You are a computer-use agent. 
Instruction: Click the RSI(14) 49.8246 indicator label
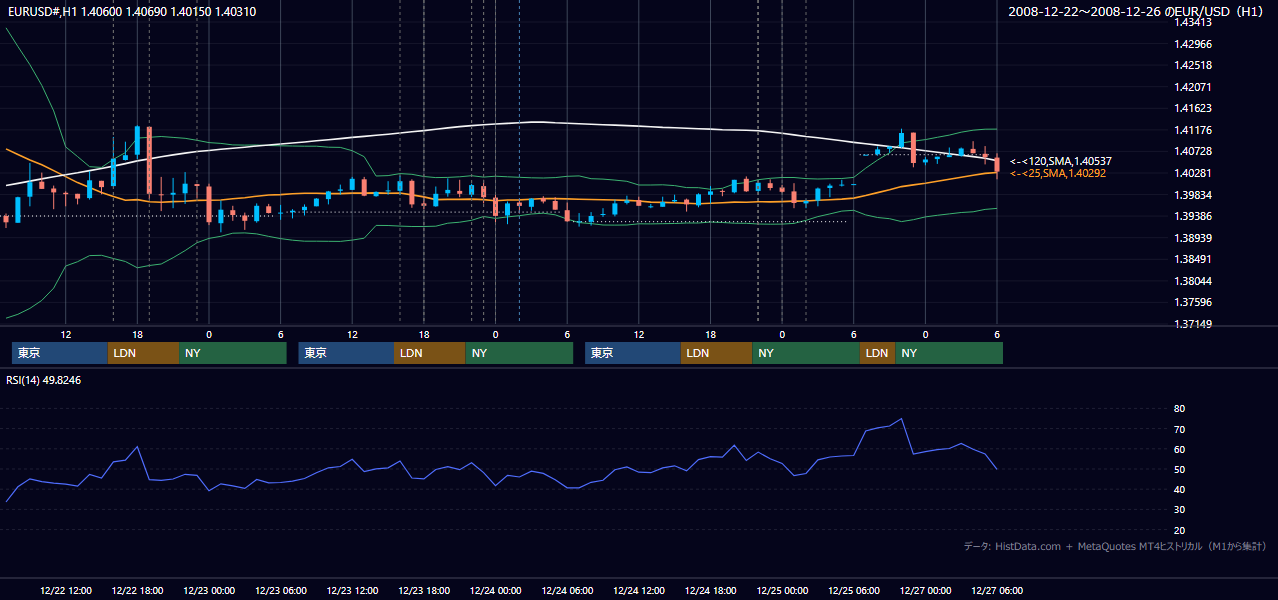(x=44, y=380)
